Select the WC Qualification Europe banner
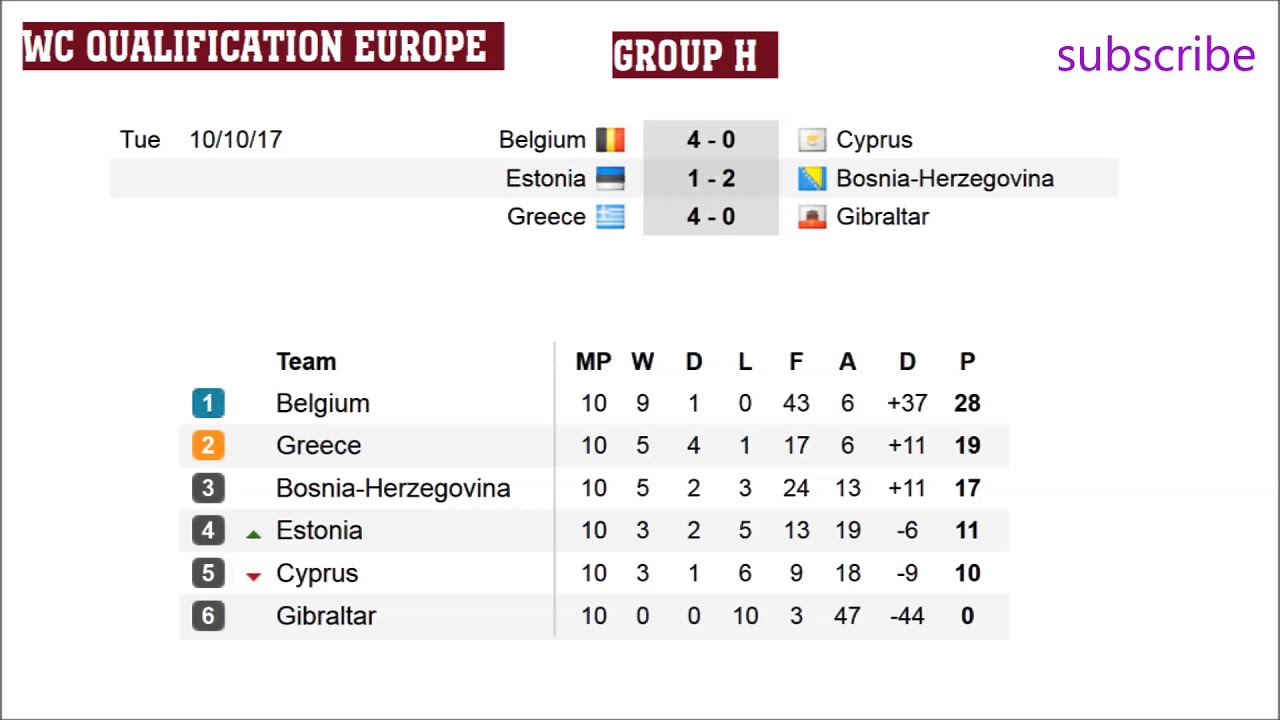Image resolution: width=1280 pixels, height=720 pixels. [263, 46]
